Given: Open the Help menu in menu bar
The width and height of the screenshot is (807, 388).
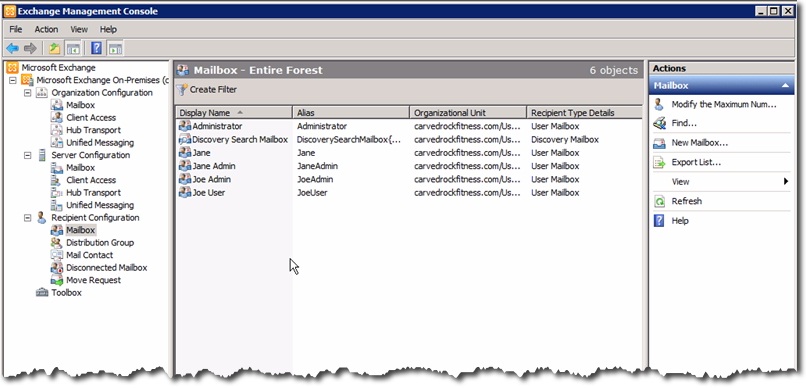Looking at the screenshot, I should pyautogui.click(x=108, y=29).
